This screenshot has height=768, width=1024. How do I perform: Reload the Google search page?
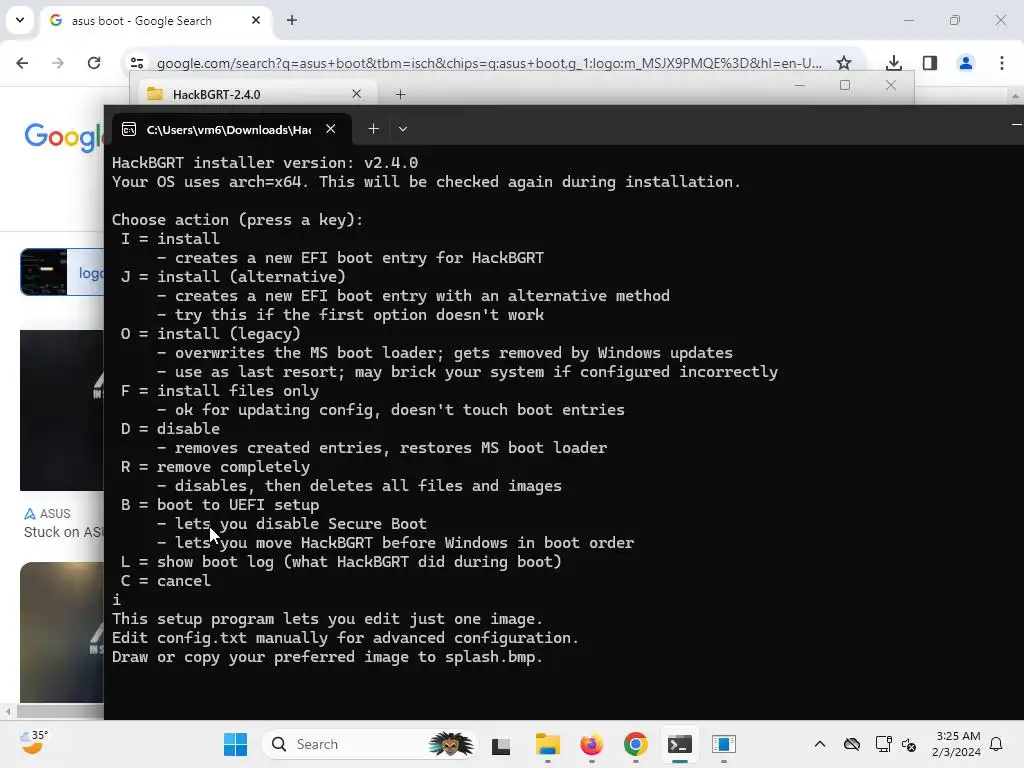[94, 63]
